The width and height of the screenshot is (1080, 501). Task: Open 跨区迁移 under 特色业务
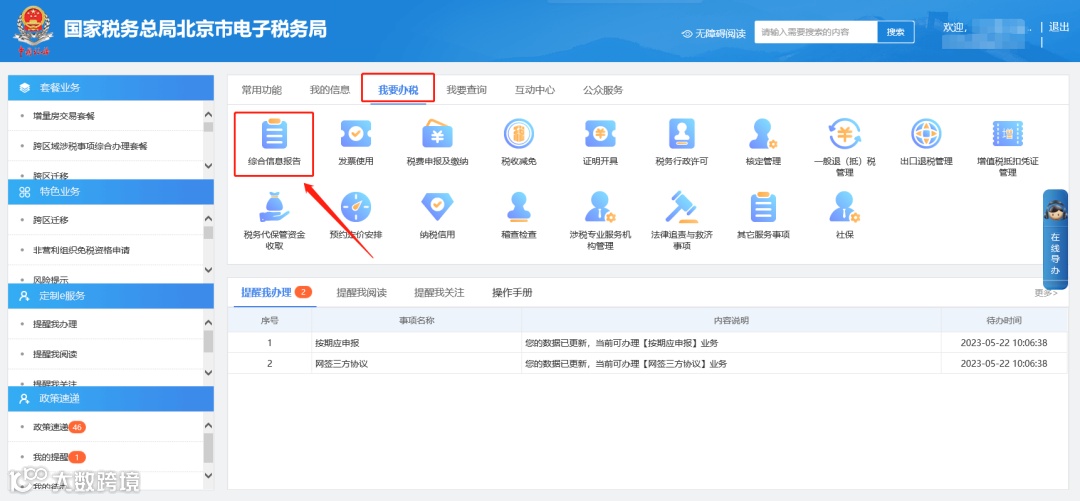(51, 220)
